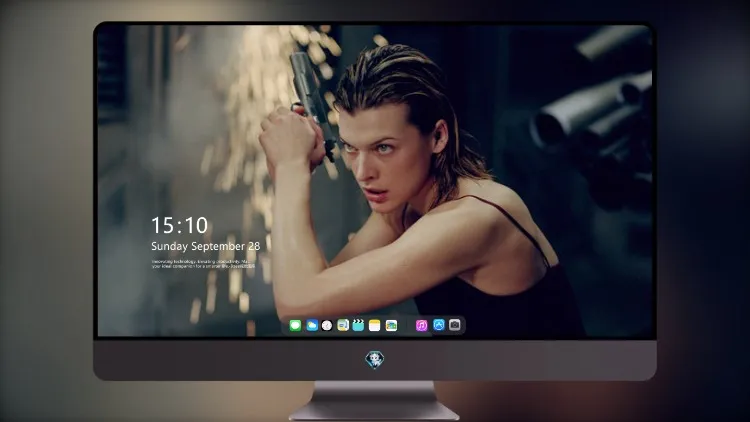Launch the Weather app from the dock
Viewport: 750px width, 422px height.
(312, 325)
